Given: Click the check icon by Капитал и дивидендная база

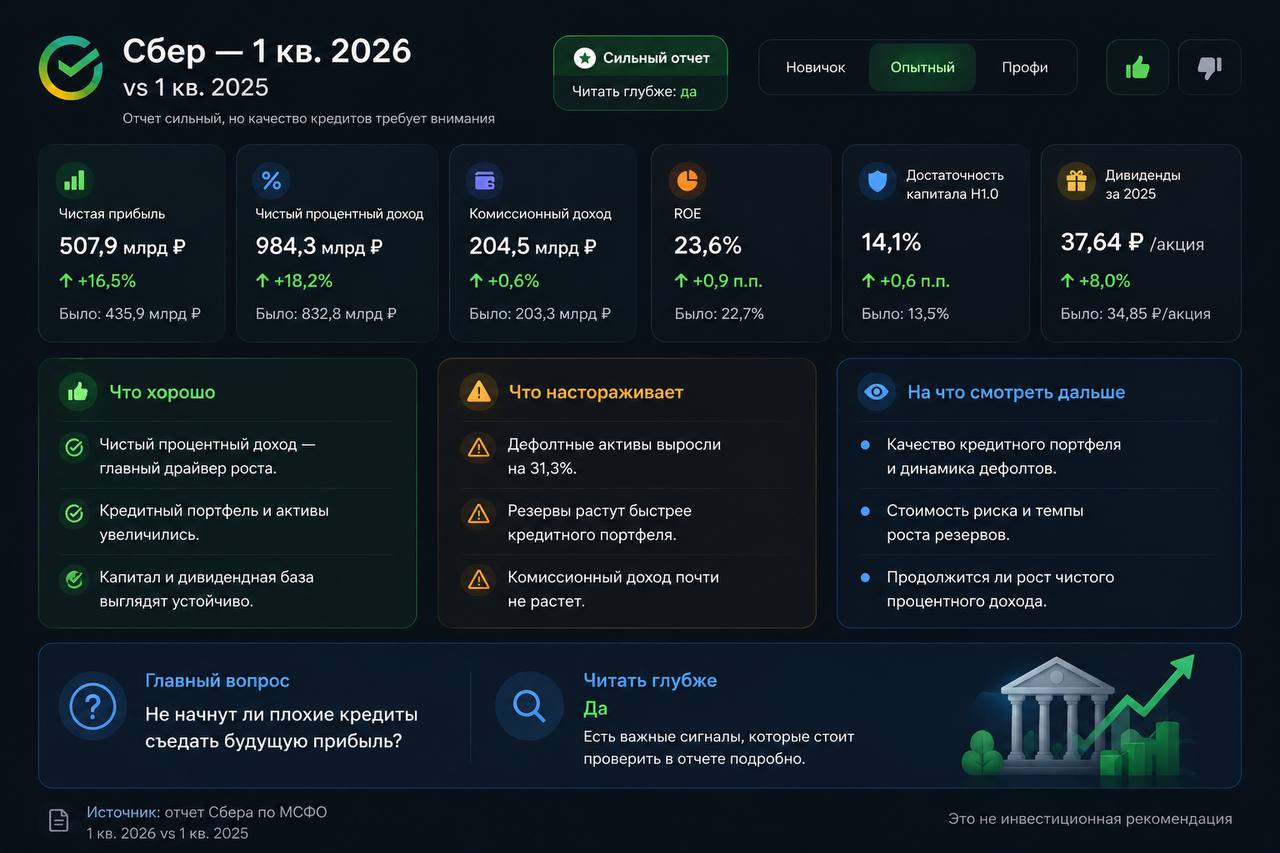Looking at the screenshot, I should point(74,579).
